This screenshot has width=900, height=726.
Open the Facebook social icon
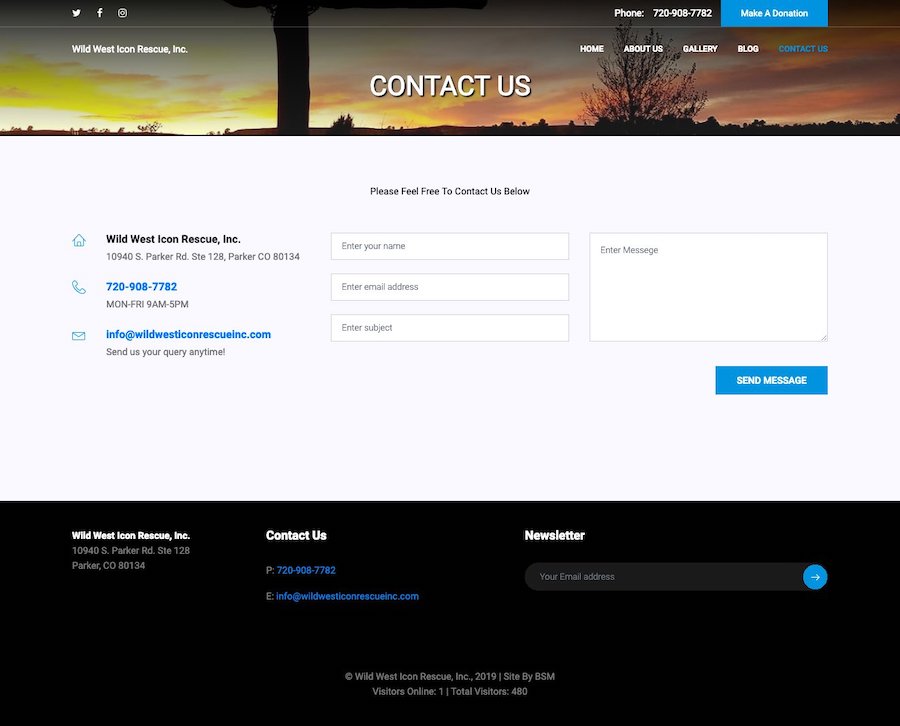(x=100, y=13)
